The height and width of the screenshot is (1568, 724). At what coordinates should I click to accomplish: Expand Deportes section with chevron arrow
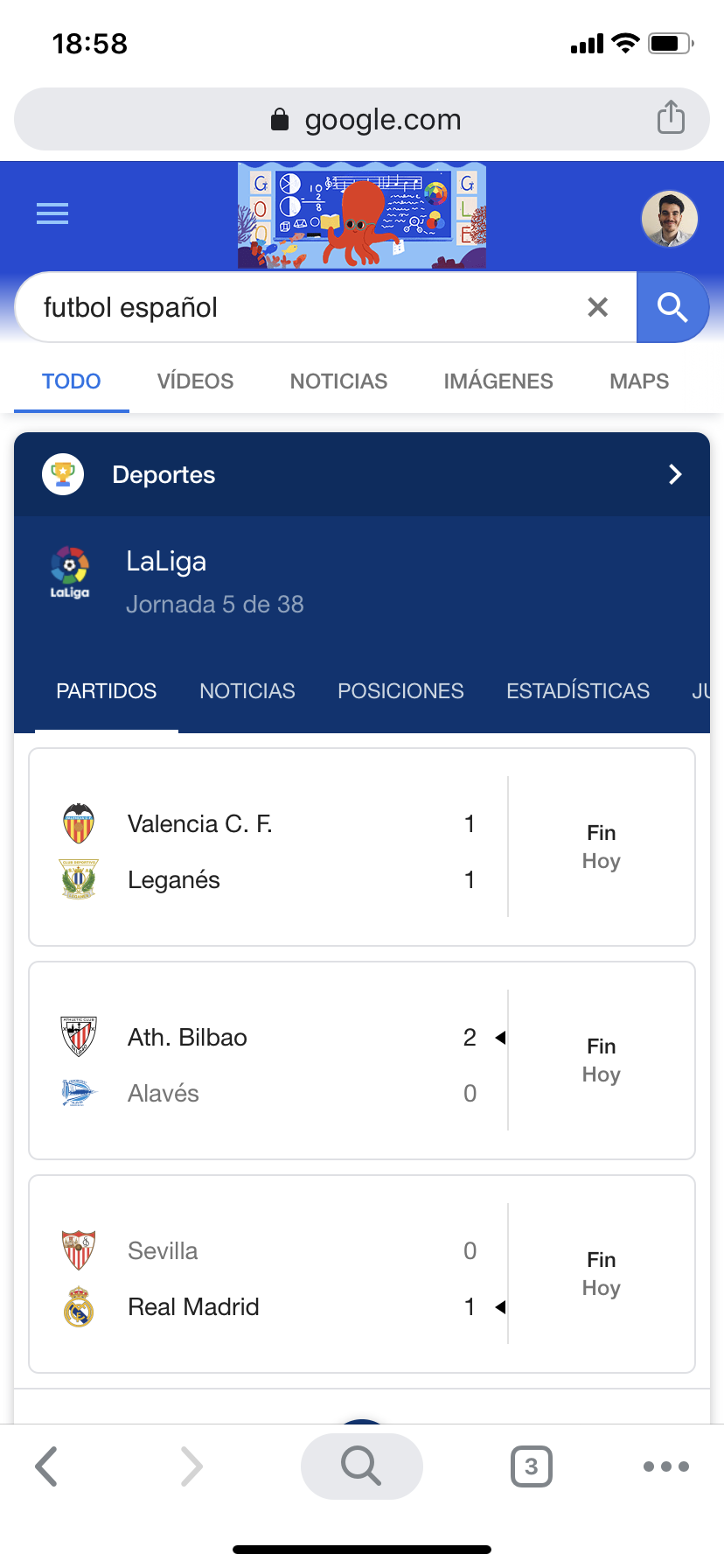tap(674, 474)
